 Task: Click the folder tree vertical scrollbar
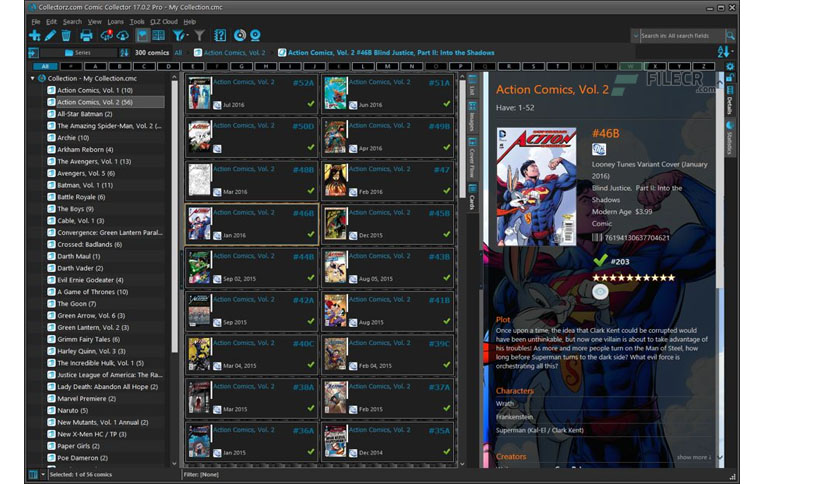coord(174,213)
